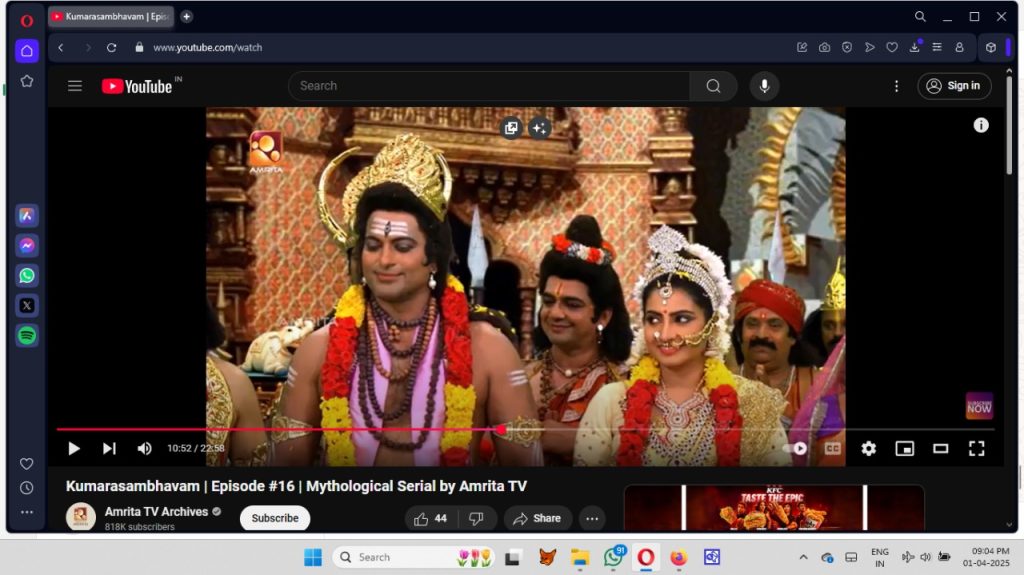Reload the current page
Viewport: 1024px width, 575px height.
pos(112,48)
